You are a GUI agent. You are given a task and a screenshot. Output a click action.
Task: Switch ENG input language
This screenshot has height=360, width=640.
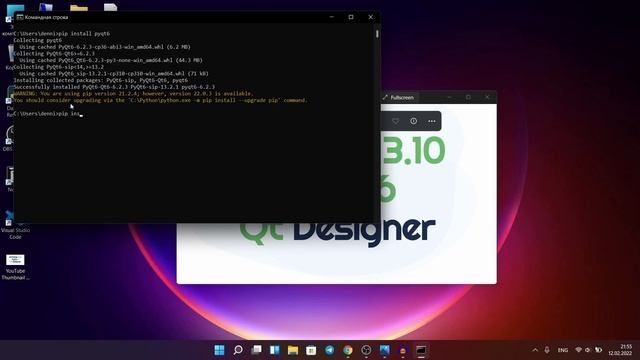(x=563, y=350)
